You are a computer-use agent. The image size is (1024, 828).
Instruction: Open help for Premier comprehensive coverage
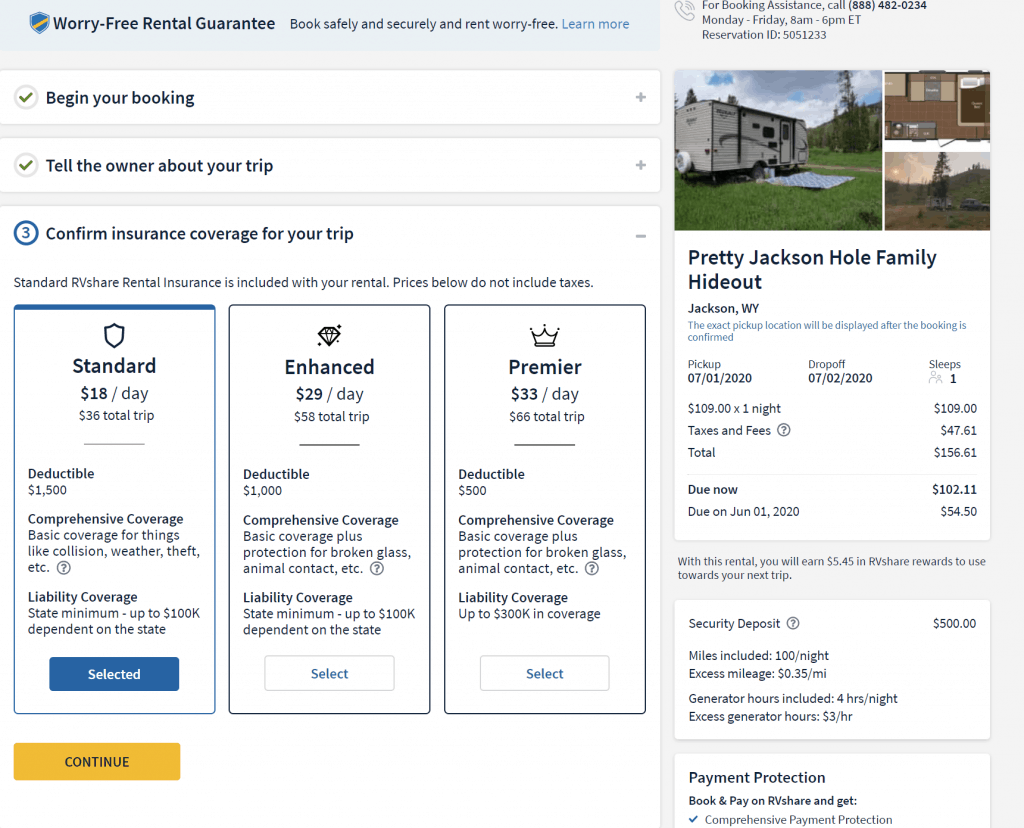(x=592, y=568)
